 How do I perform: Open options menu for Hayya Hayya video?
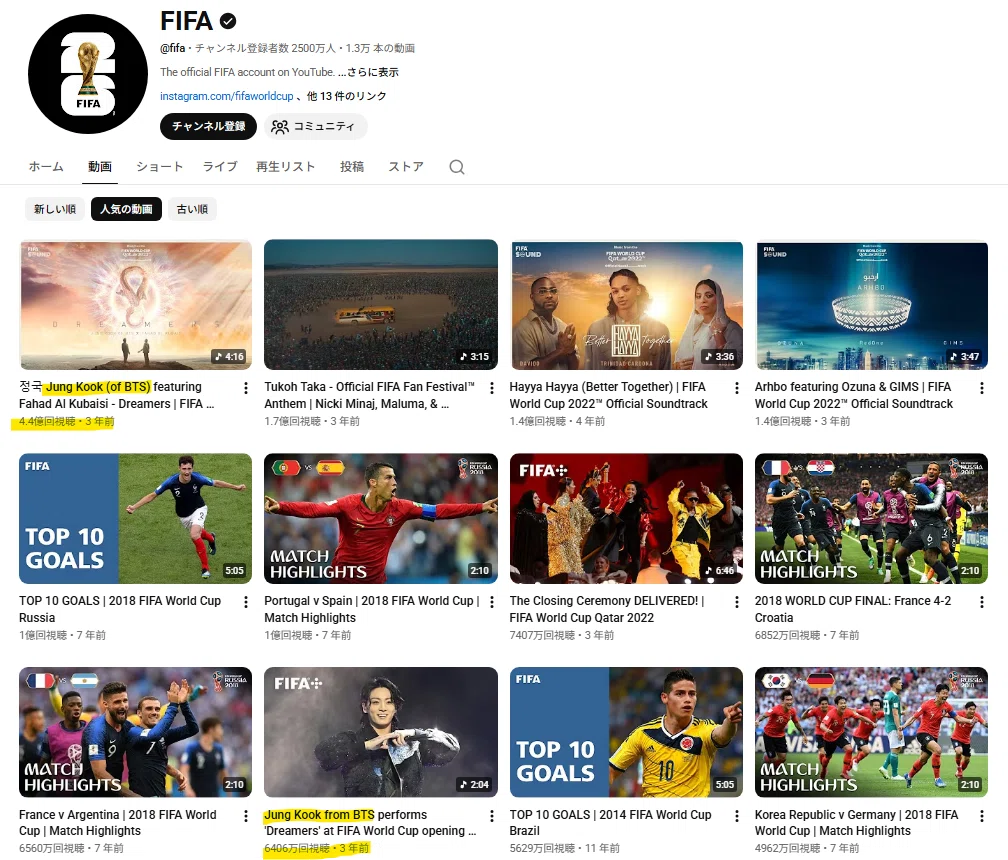coord(736,388)
